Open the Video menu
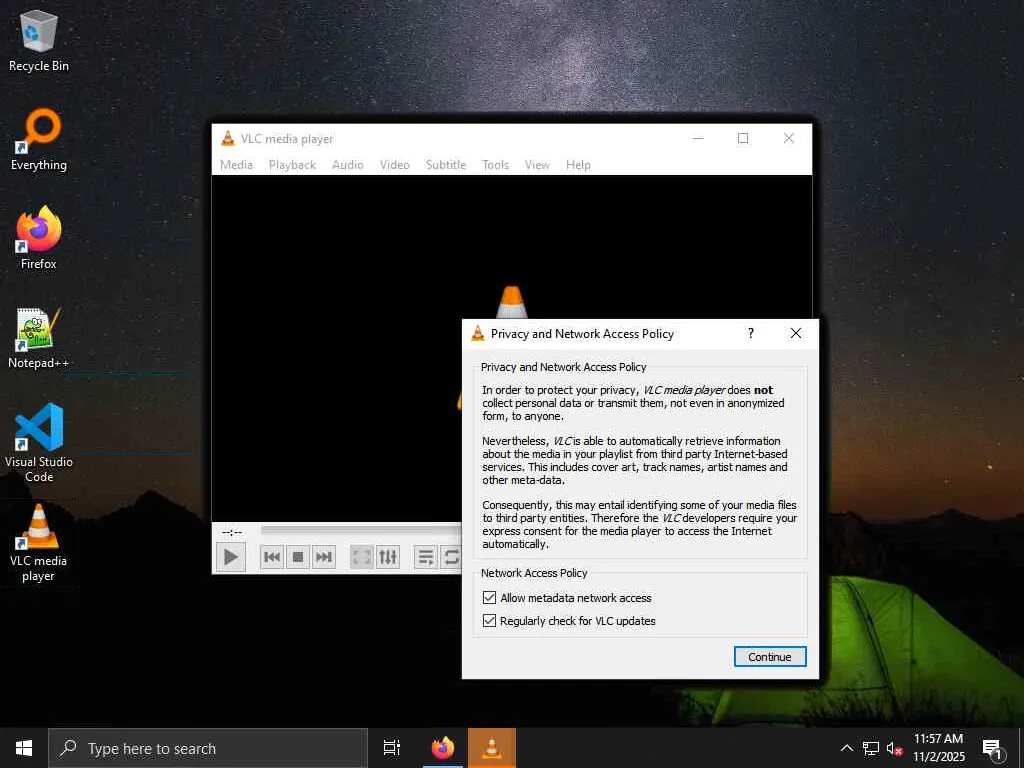 394,165
